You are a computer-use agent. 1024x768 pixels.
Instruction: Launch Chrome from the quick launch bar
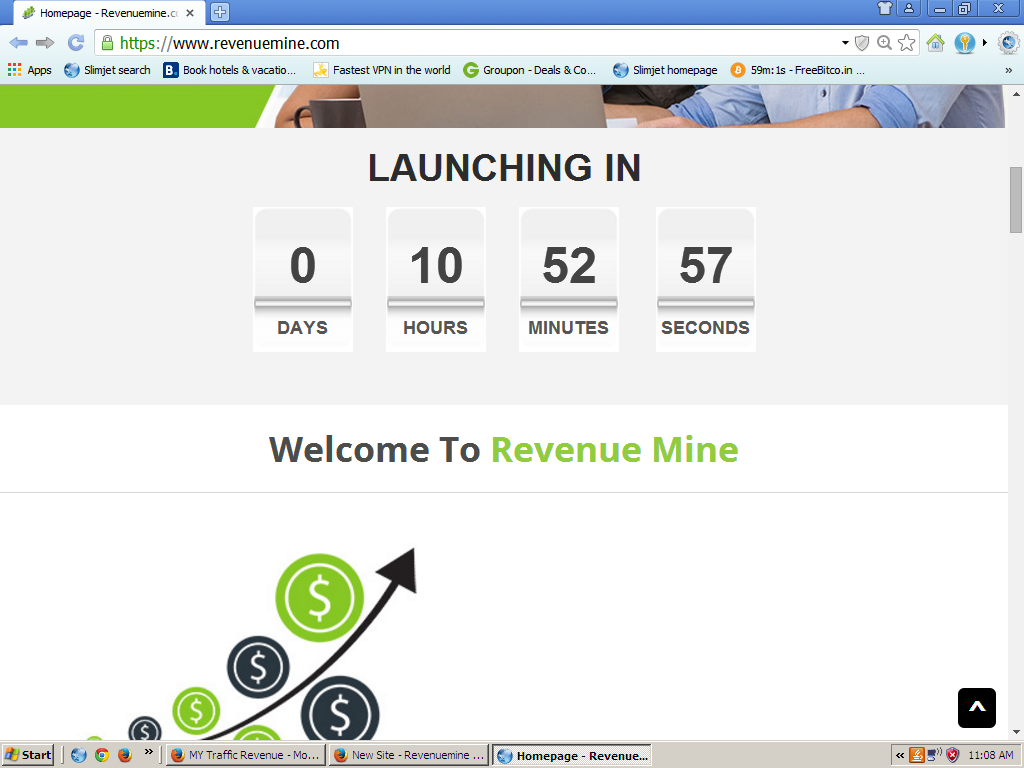pyautogui.click(x=102, y=755)
